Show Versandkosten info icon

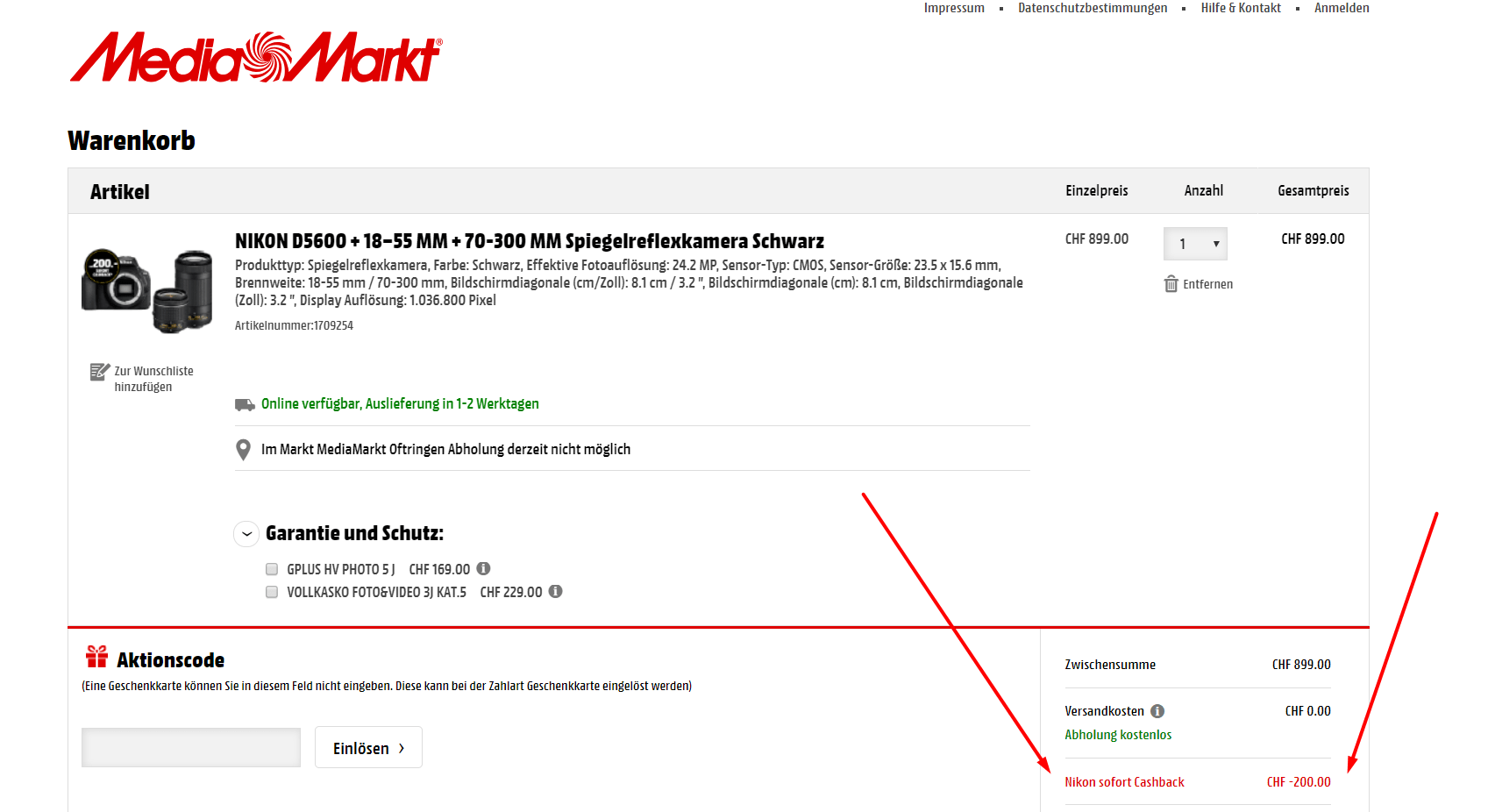point(1157,711)
